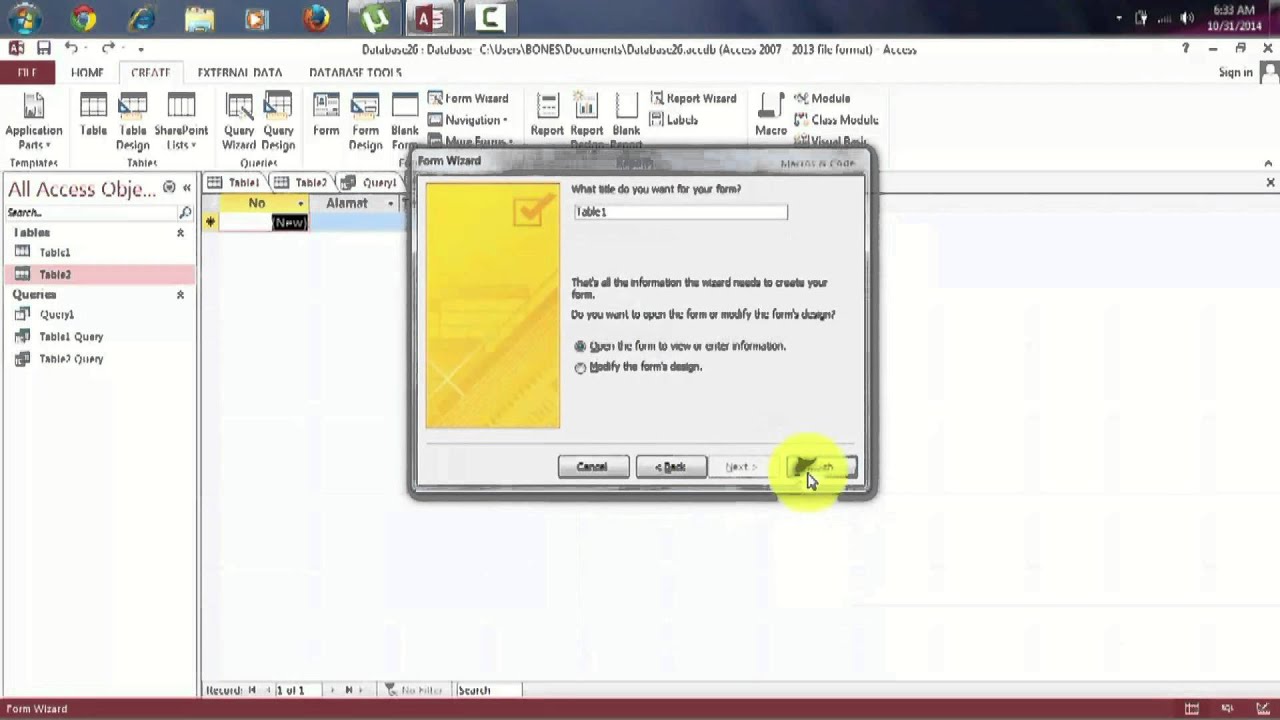
Task: Go to next record navigation button
Action: (331, 690)
